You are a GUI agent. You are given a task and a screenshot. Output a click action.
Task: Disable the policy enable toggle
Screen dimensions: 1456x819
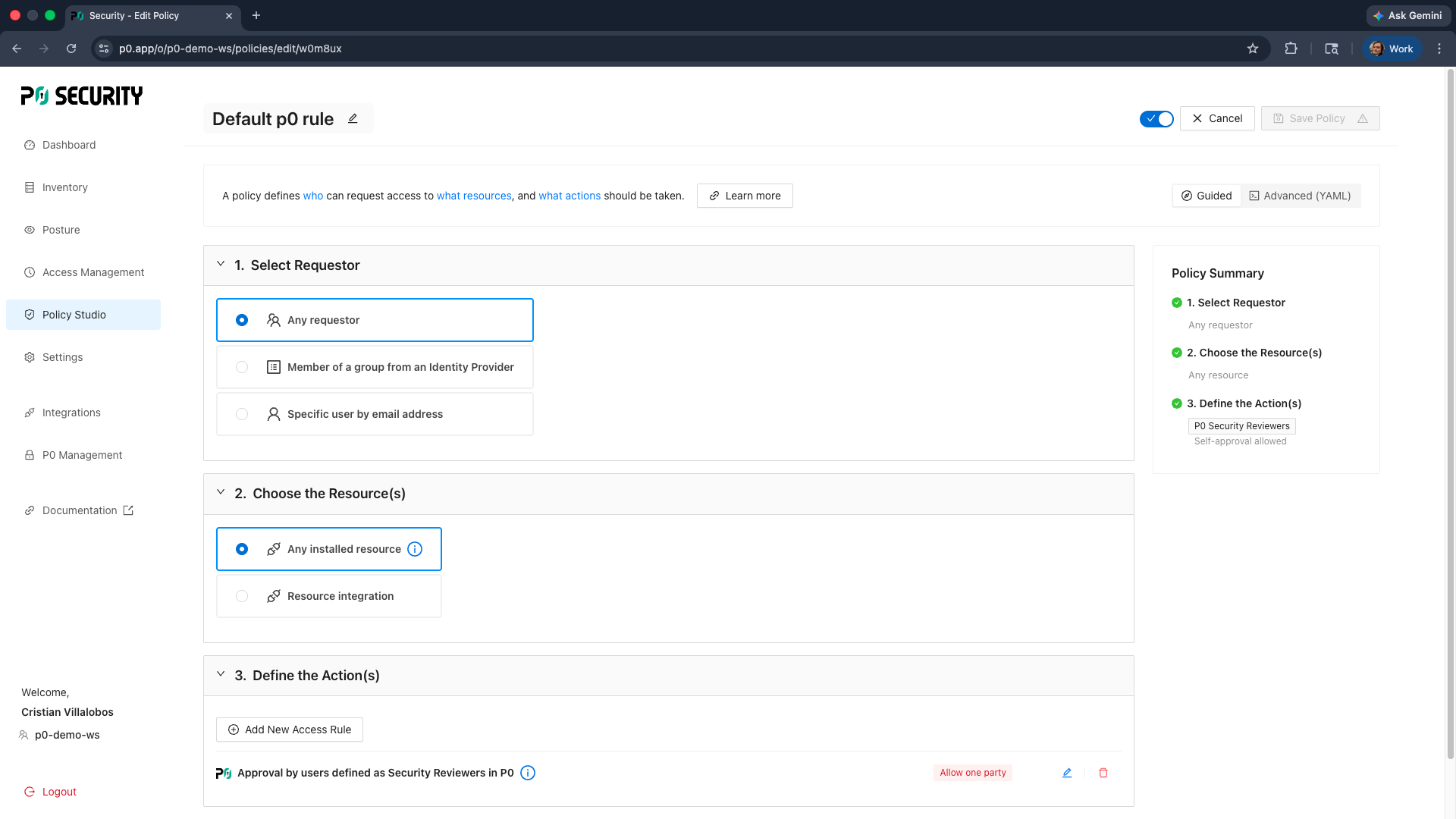click(1156, 118)
